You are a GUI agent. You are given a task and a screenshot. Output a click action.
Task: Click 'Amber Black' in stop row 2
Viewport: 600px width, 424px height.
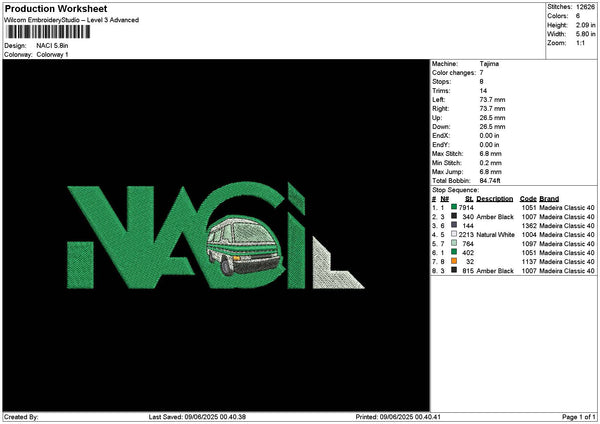click(495, 217)
